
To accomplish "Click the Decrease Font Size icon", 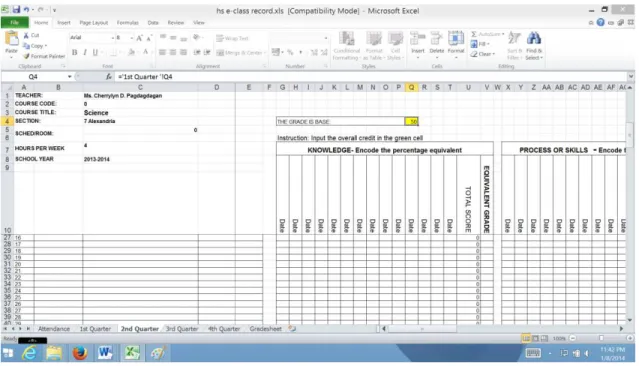I will click(149, 38).
